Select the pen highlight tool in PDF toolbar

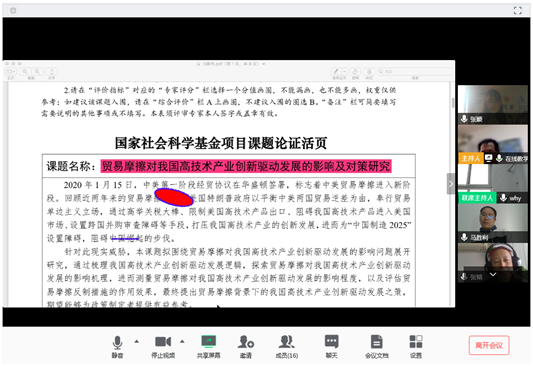336,72
